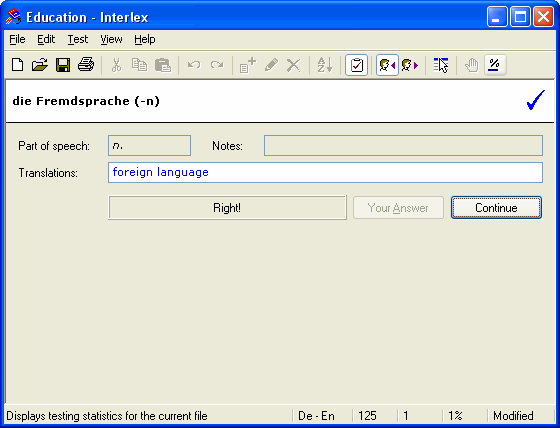Toggle the test mode clipboard checkmark icon
This screenshot has width=560, height=428.
pos(356,65)
